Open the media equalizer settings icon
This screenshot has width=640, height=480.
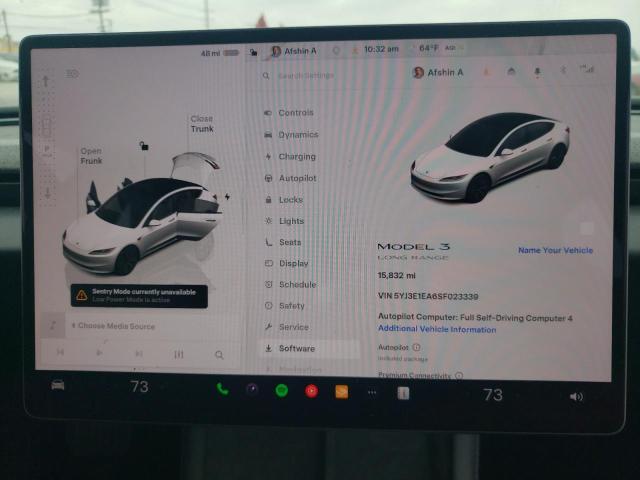[179, 354]
